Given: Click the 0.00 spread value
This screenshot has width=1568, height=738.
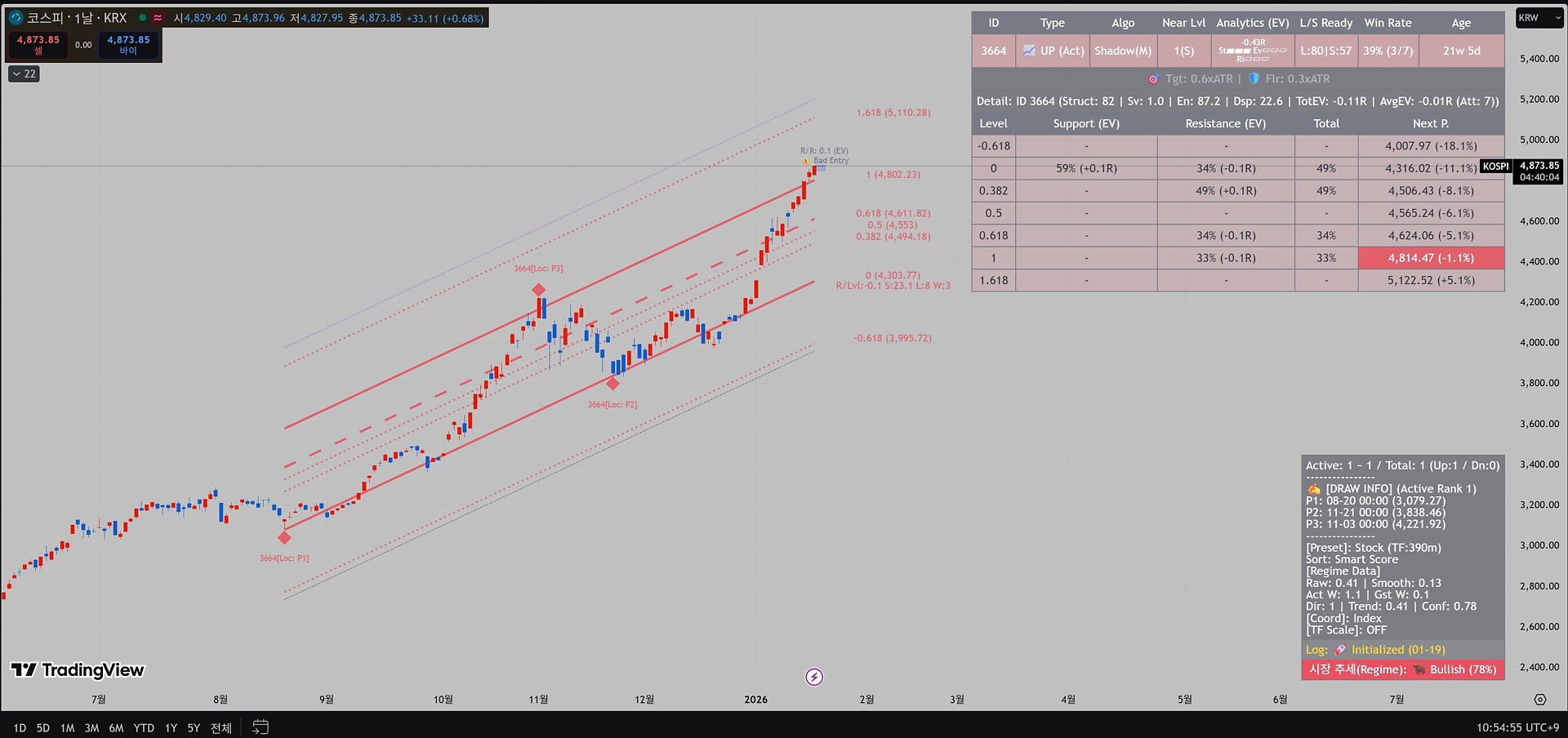Looking at the screenshot, I should point(83,45).
